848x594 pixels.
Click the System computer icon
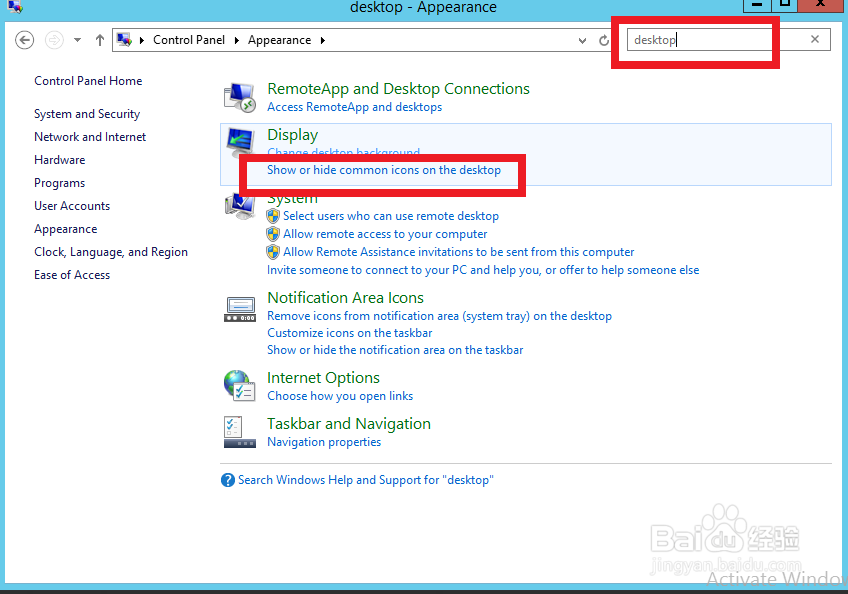coord(240,207)
